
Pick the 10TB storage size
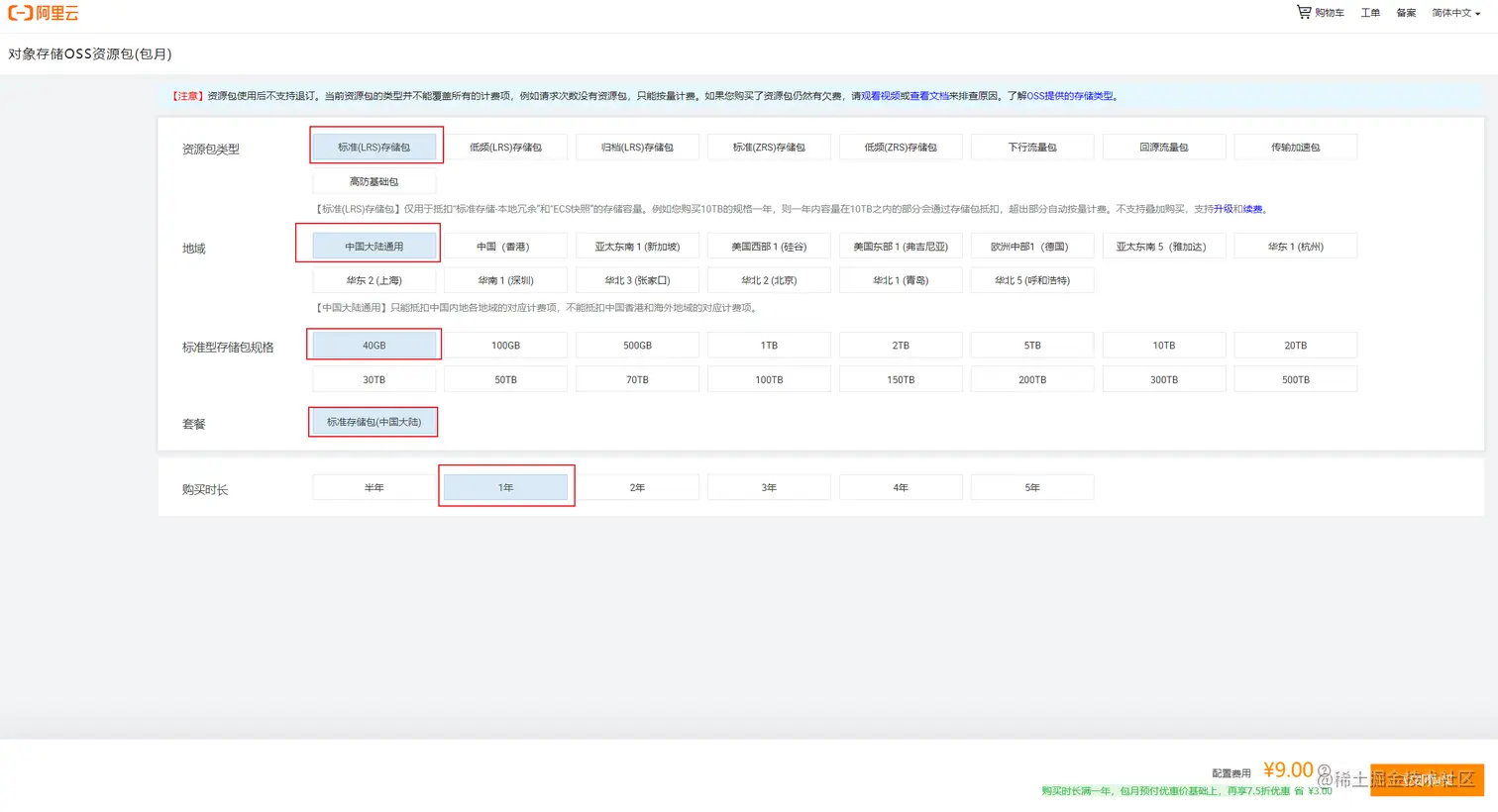point(1164,345)
